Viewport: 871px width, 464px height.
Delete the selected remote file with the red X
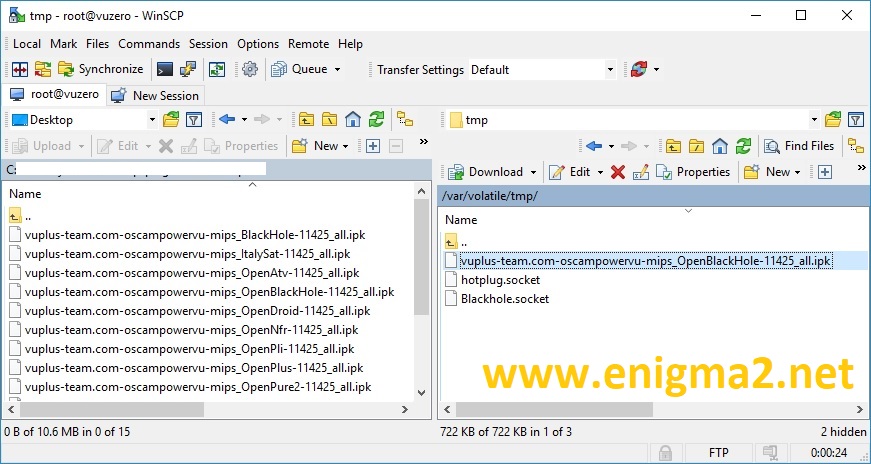pos(618,172)
